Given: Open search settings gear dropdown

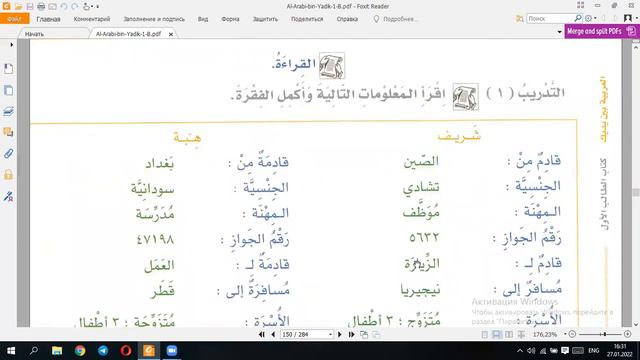Looking at the screenshot, I should (x=591, y=18).
